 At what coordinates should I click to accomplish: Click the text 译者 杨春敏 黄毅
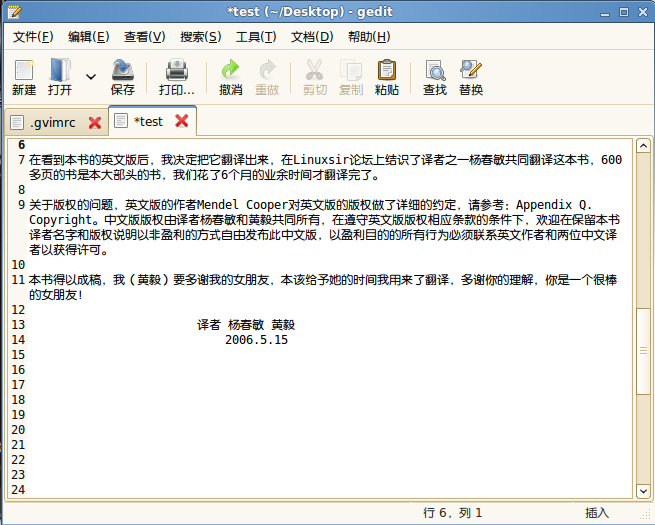pos(246,325)
